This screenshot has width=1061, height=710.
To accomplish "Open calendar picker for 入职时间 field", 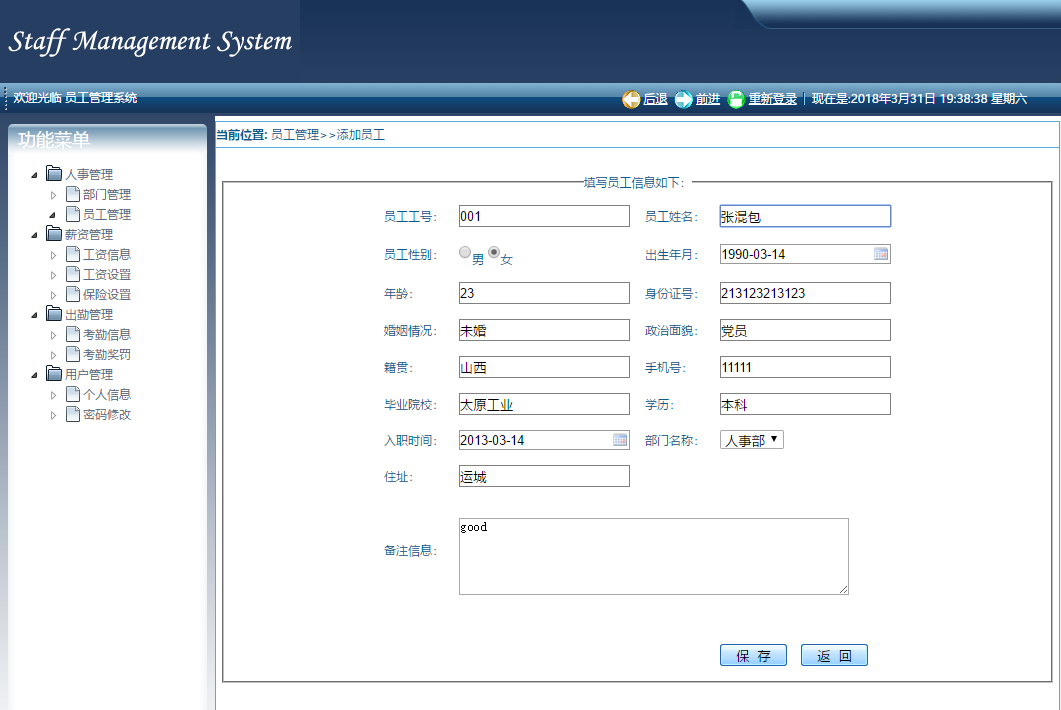I will click(620, 440).
